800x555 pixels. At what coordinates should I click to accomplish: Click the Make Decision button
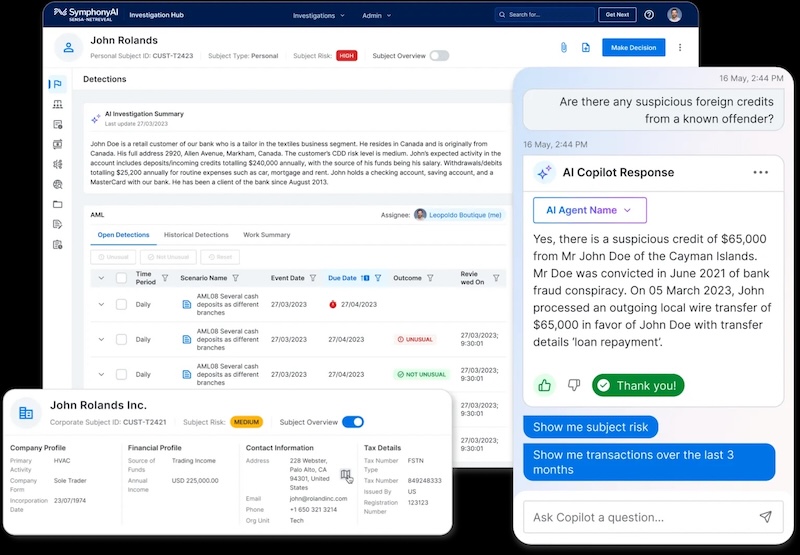pyautogui.click(x=633, y=47)
